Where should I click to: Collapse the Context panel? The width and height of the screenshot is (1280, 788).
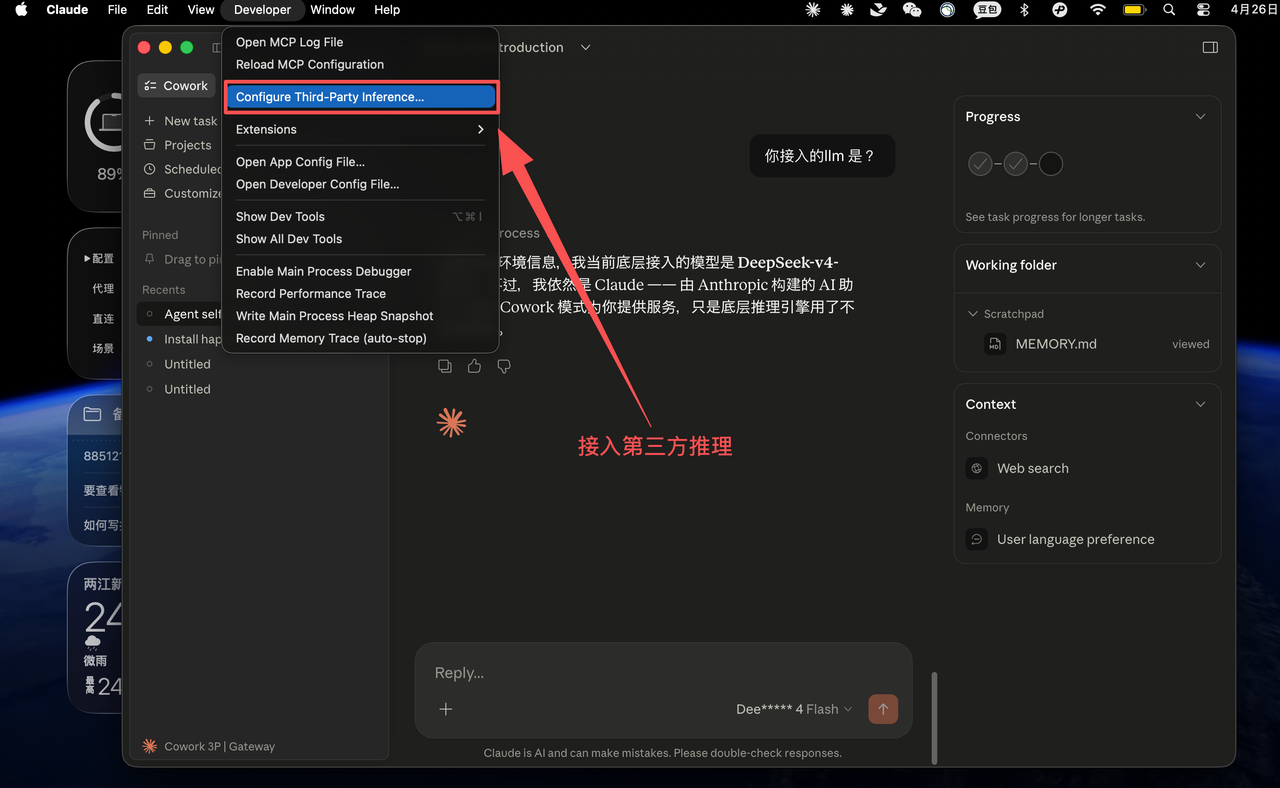[1201, 404]
